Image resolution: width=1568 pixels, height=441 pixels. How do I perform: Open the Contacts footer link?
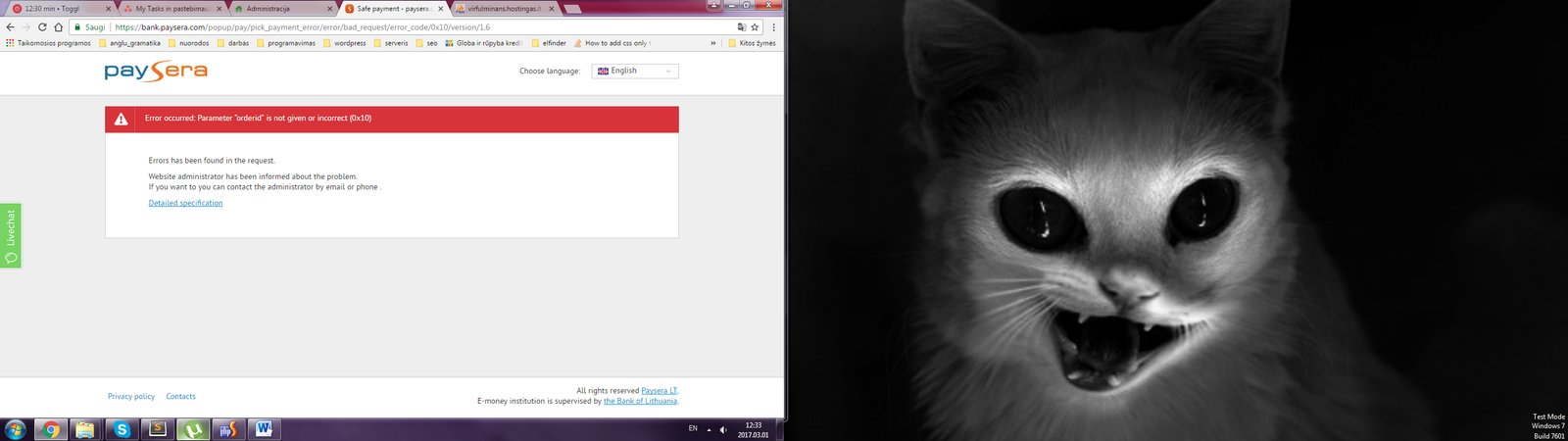[180, 397]
